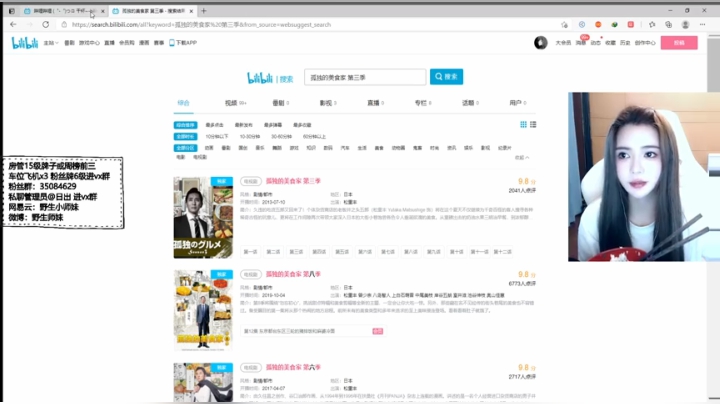Filter duration to 10分钟以下
This screenshot has width=720, height=404.
(x=217, y=136)
